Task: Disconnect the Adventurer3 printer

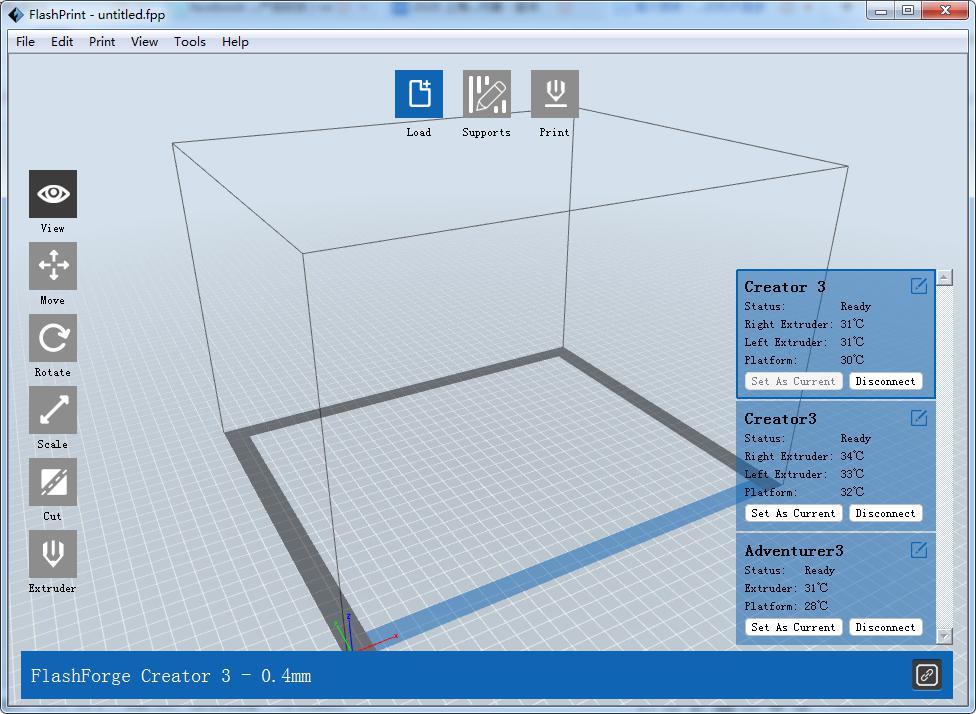Action: click(885, 627)
